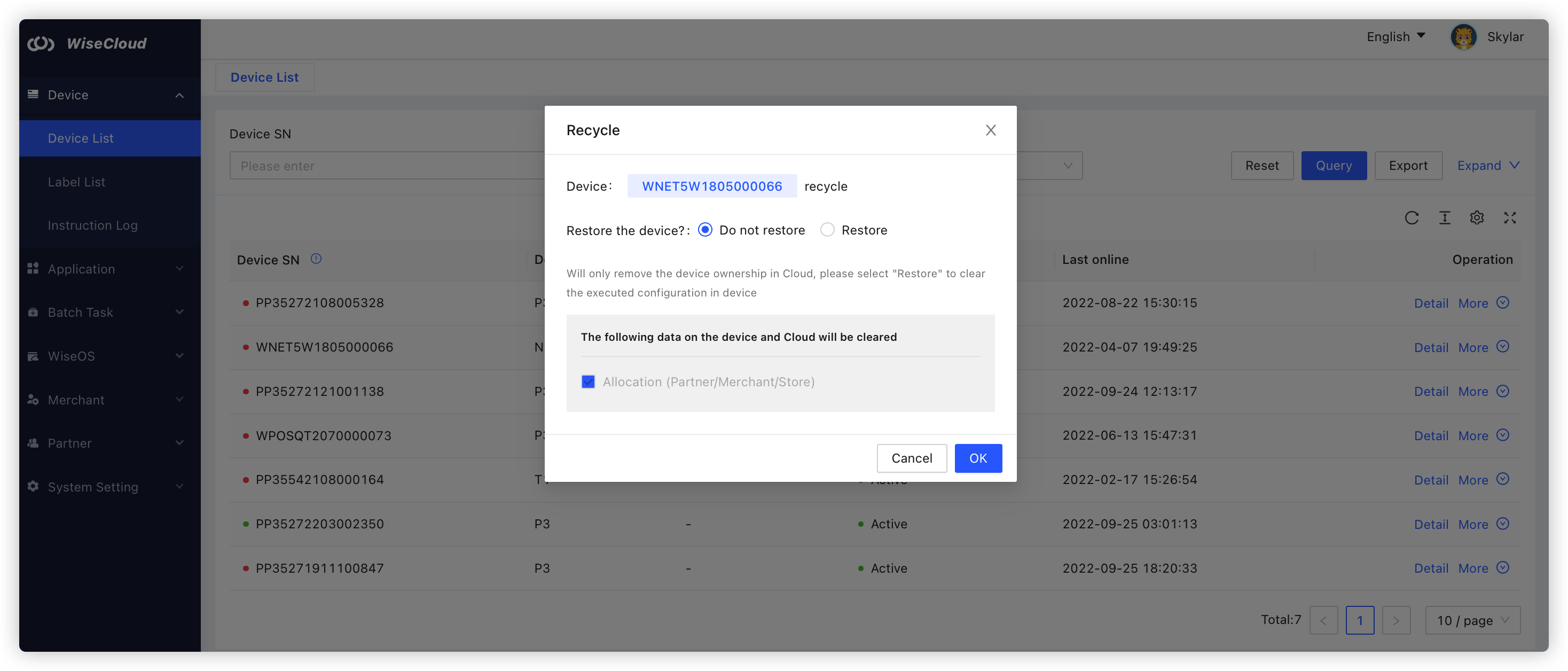Click the refresh table icon
The width and height of the screenshot is (1568, 671).
pos(1412,218)
